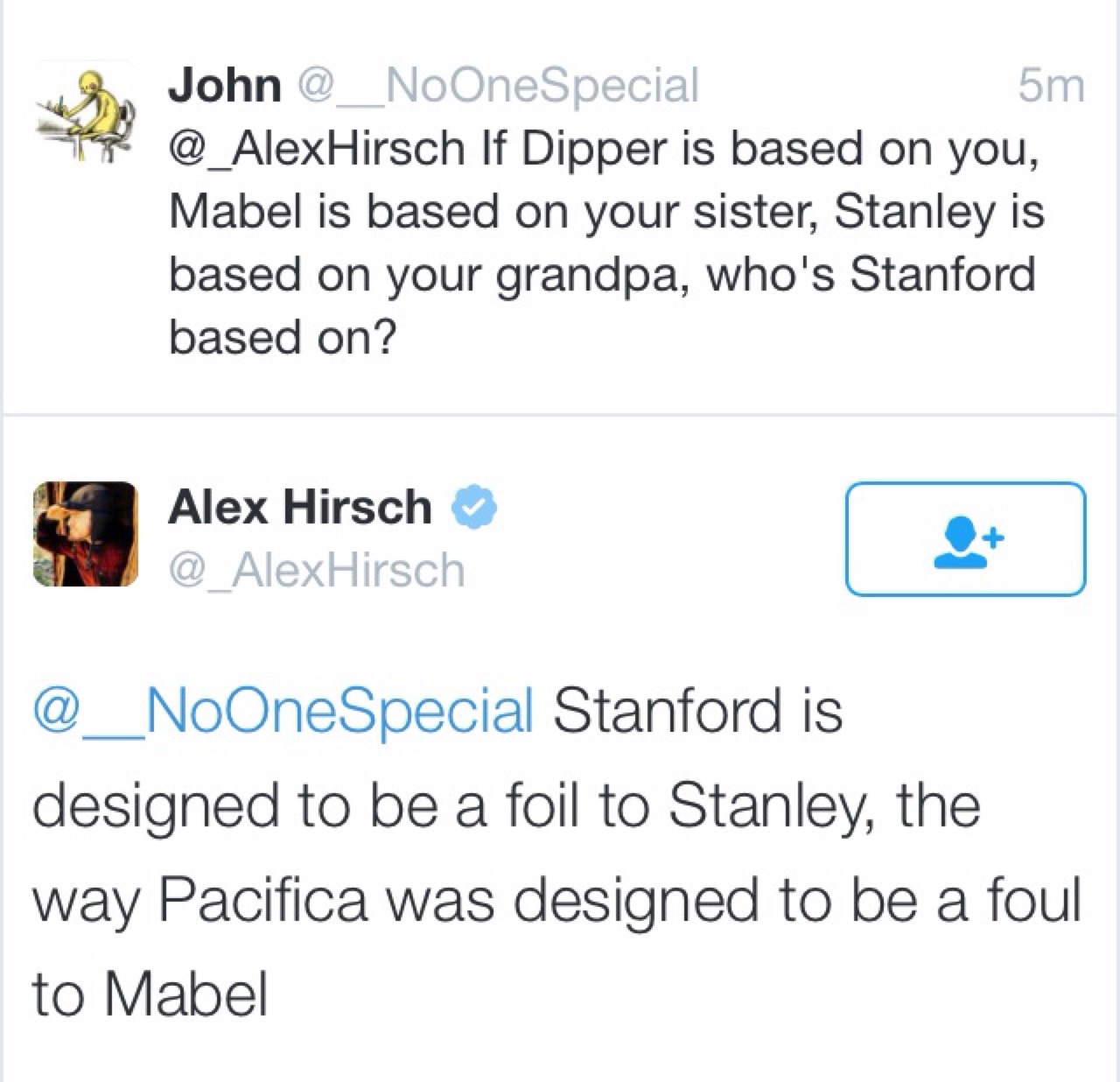Image resolution: width=1120 pixels, height=1082 pixels.
Task: Open blue @__NoOneSpecial mention in reply
Action: point(283,709)
